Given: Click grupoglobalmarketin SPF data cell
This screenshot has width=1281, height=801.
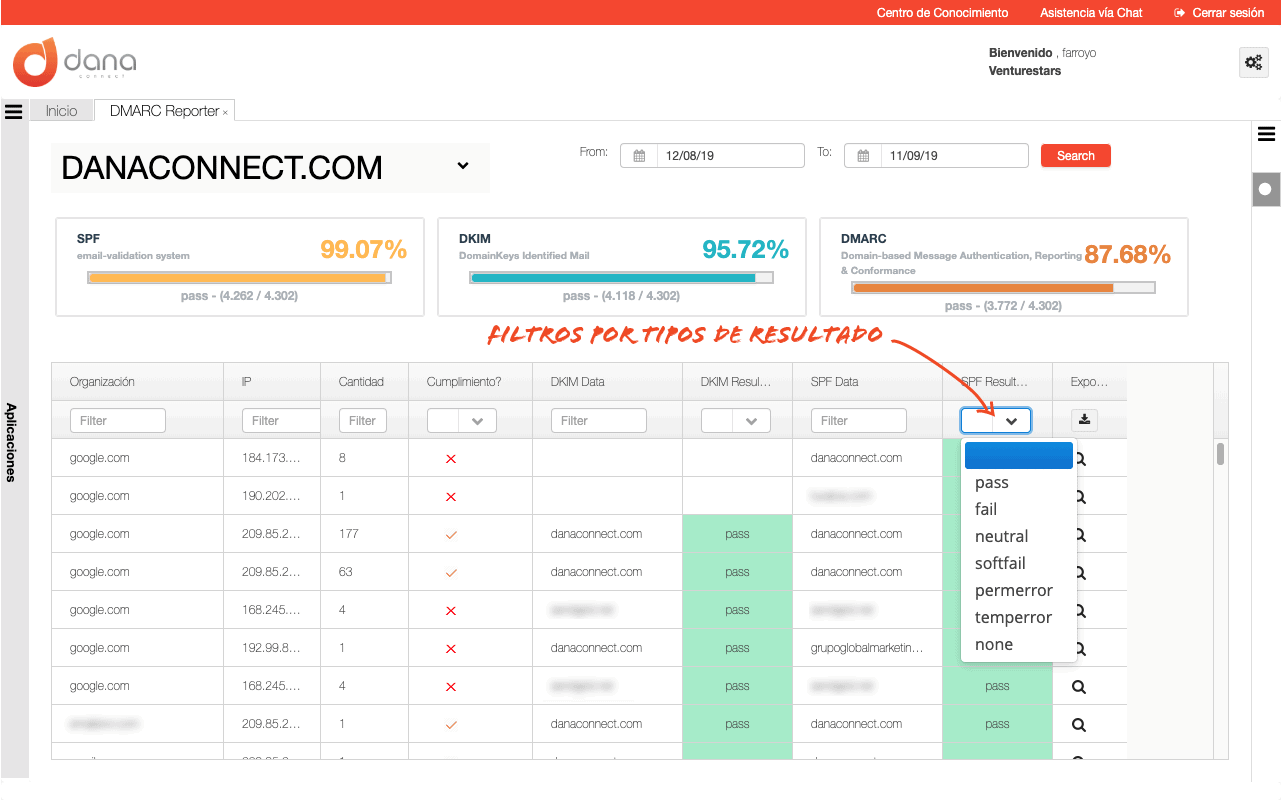Looking at the screenshot, I should 867,648.
